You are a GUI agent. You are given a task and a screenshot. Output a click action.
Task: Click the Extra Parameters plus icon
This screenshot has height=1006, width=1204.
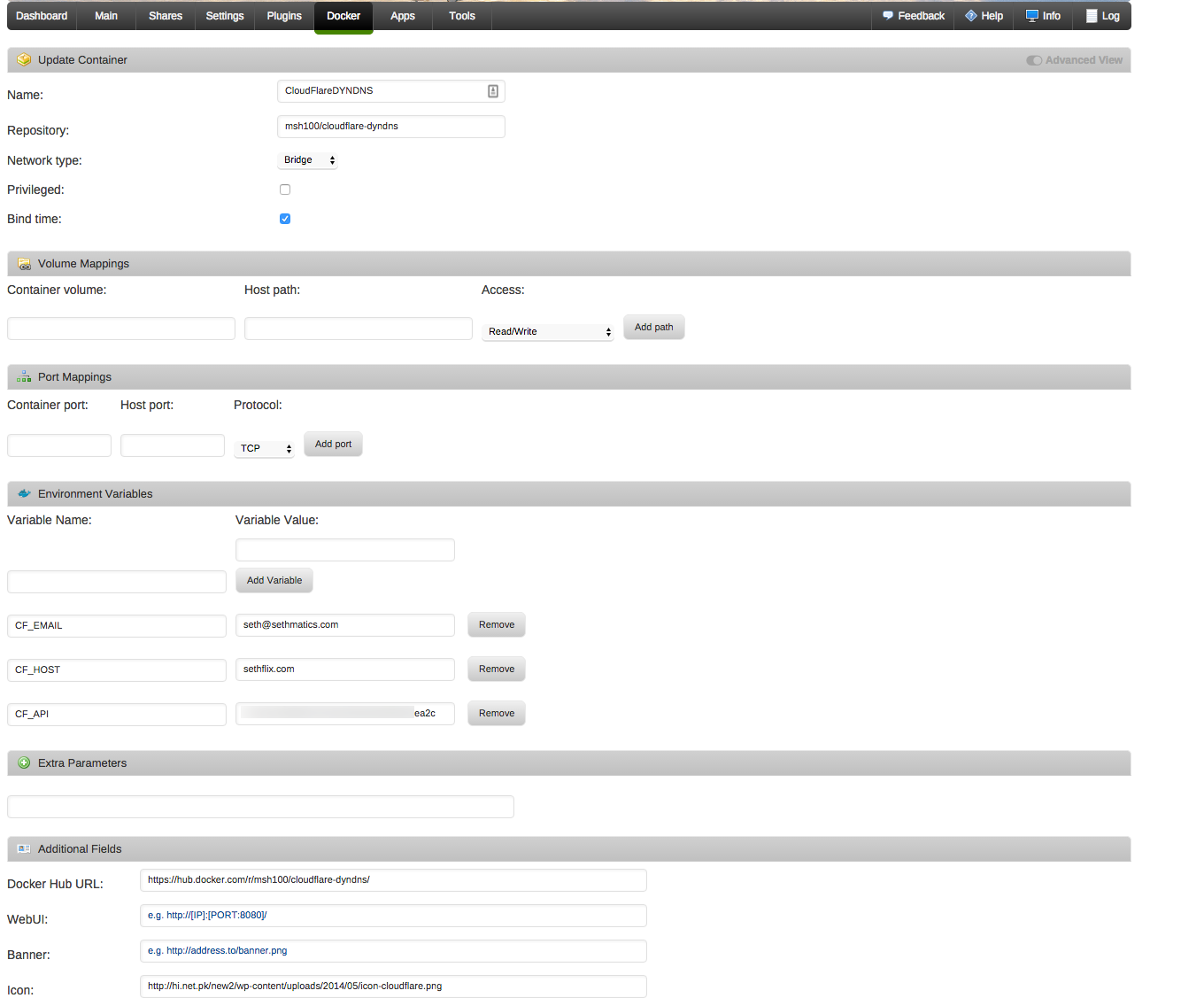(24, 763)
